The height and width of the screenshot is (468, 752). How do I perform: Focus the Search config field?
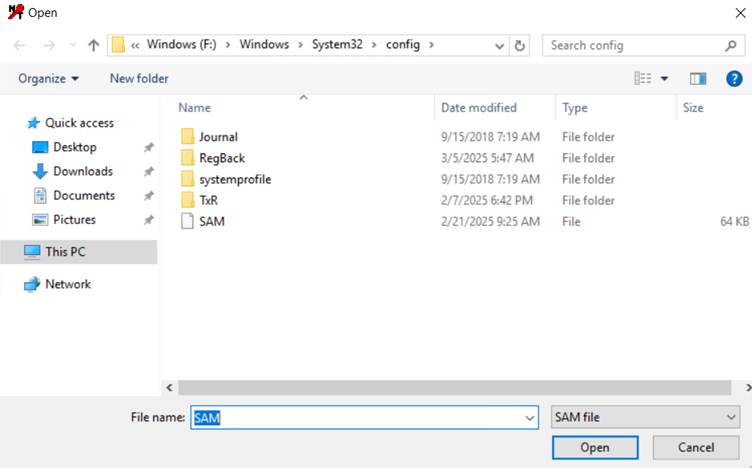click(x=644, y=46)
